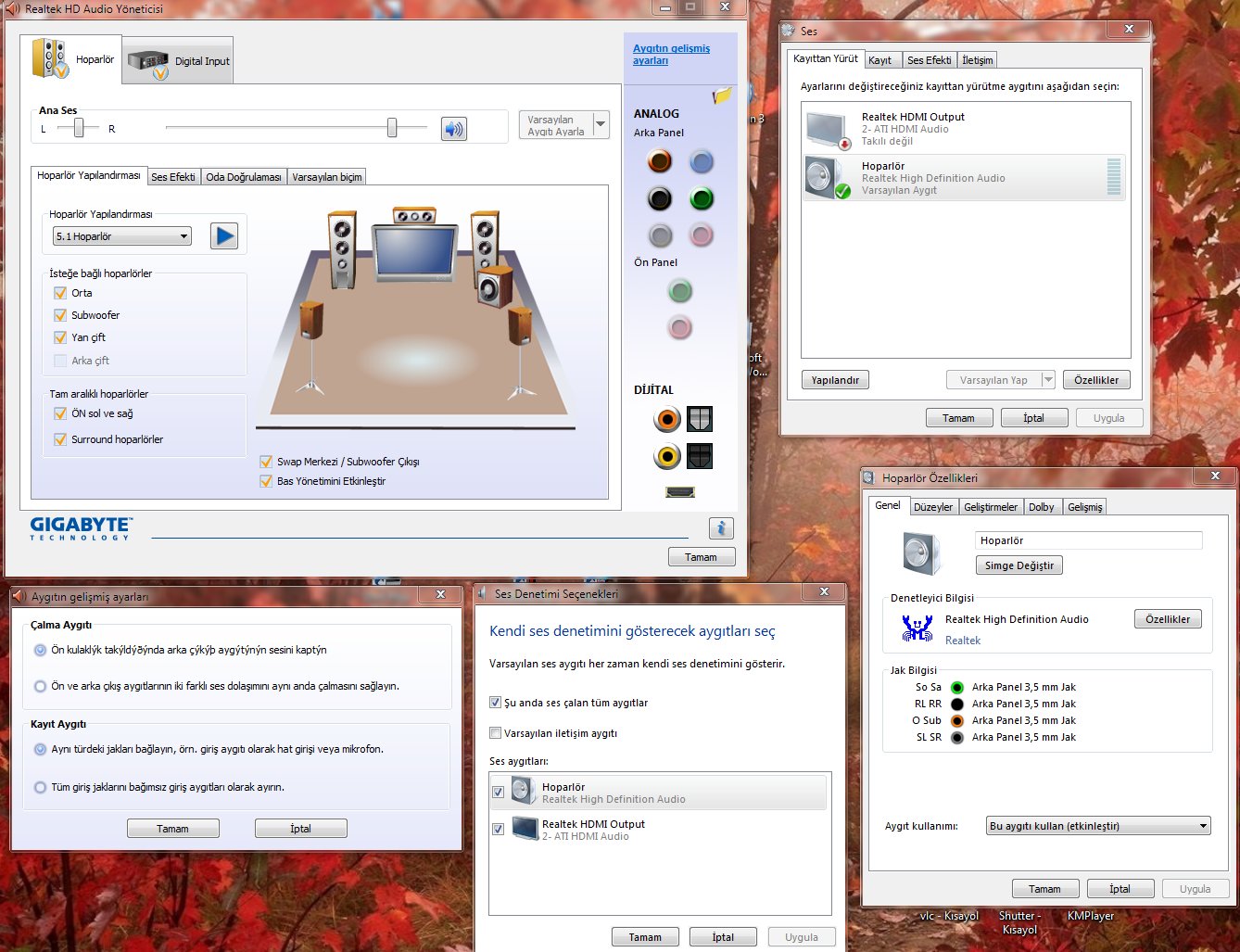The height and width of the screenshot is (952, 1240).
Task: Click the mute speaker icon beside volume slider
Action: 453,129
